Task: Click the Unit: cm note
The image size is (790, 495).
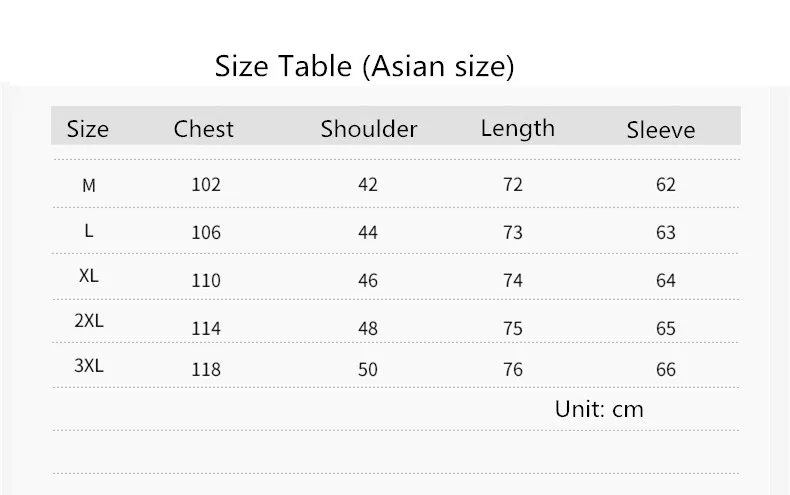Action: pyautogui.click(x=599, y=409)
